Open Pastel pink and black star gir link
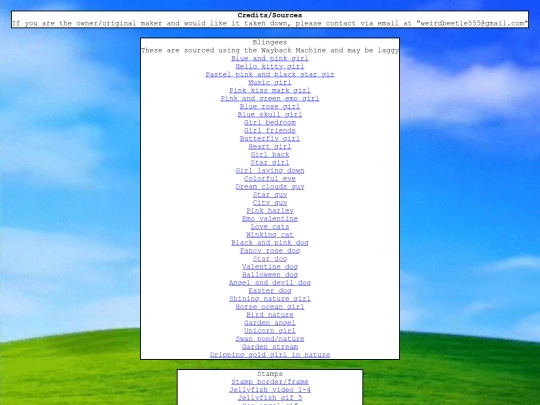The image size is (540, 405). click(270, 74)
